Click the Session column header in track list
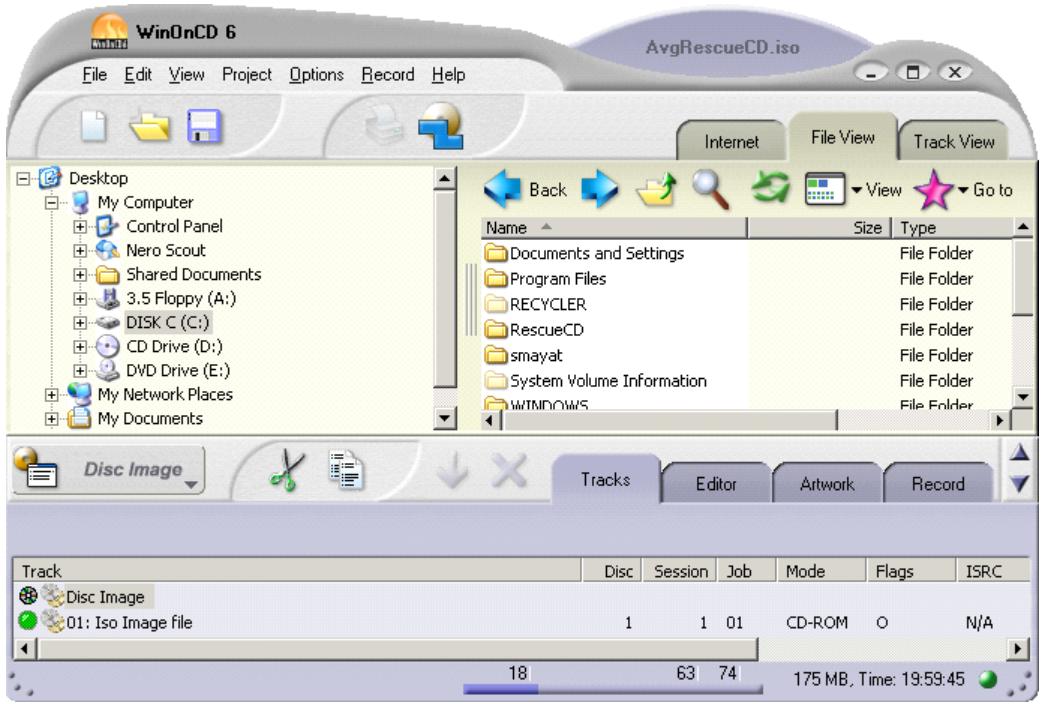Viewport: 1049px width, 704px height. coord(680,571)
